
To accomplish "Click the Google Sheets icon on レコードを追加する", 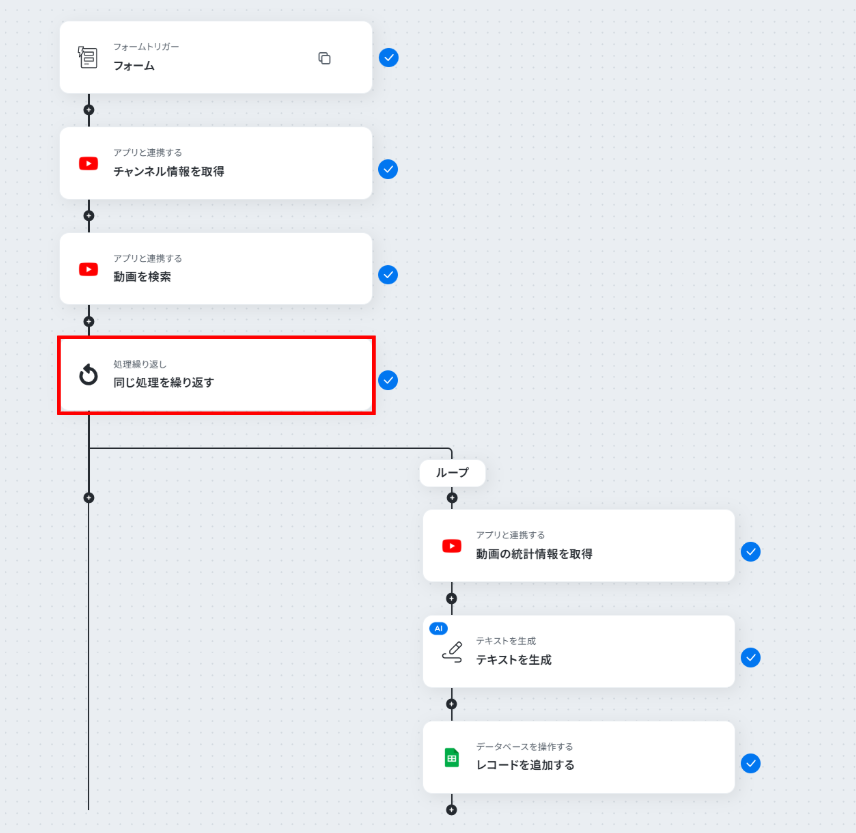I will tap(451, 758).
